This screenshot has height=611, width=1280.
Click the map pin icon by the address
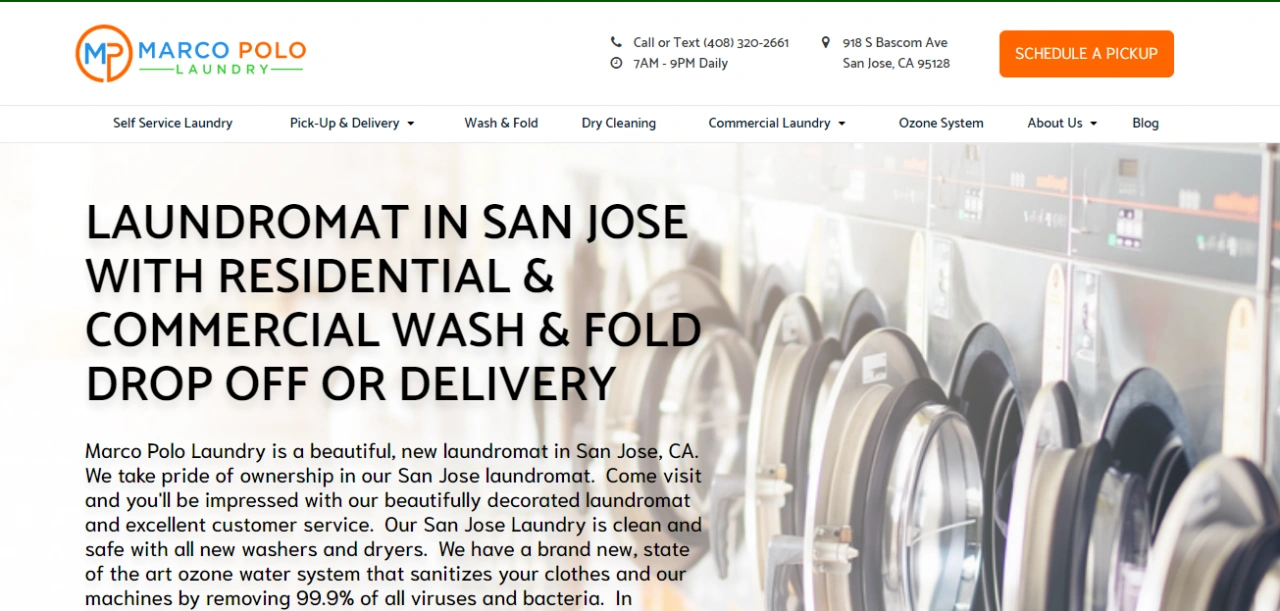(x=826, y=42)
